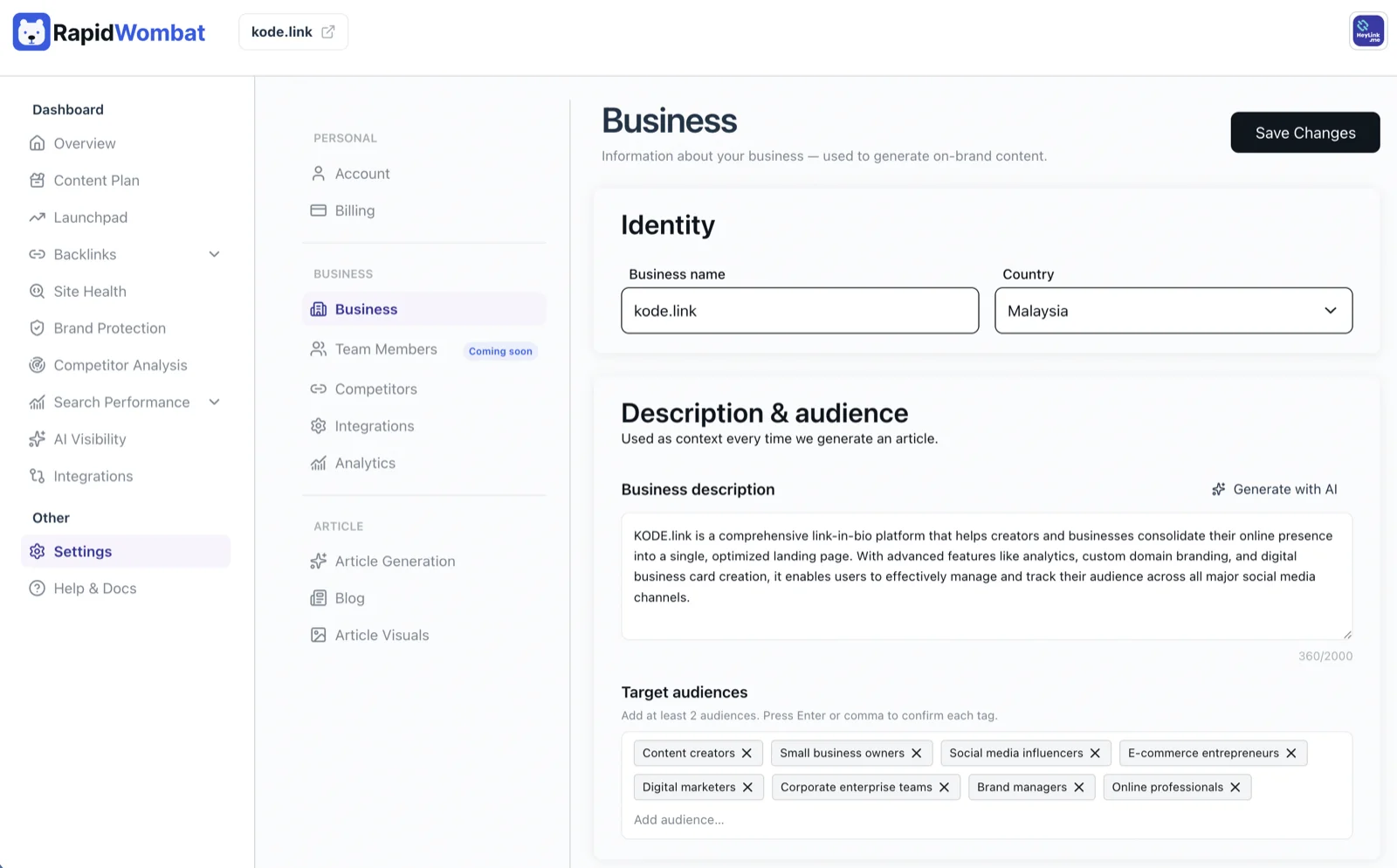
Task: Remove the Brand managers tag
Action: coord(1079,787)
